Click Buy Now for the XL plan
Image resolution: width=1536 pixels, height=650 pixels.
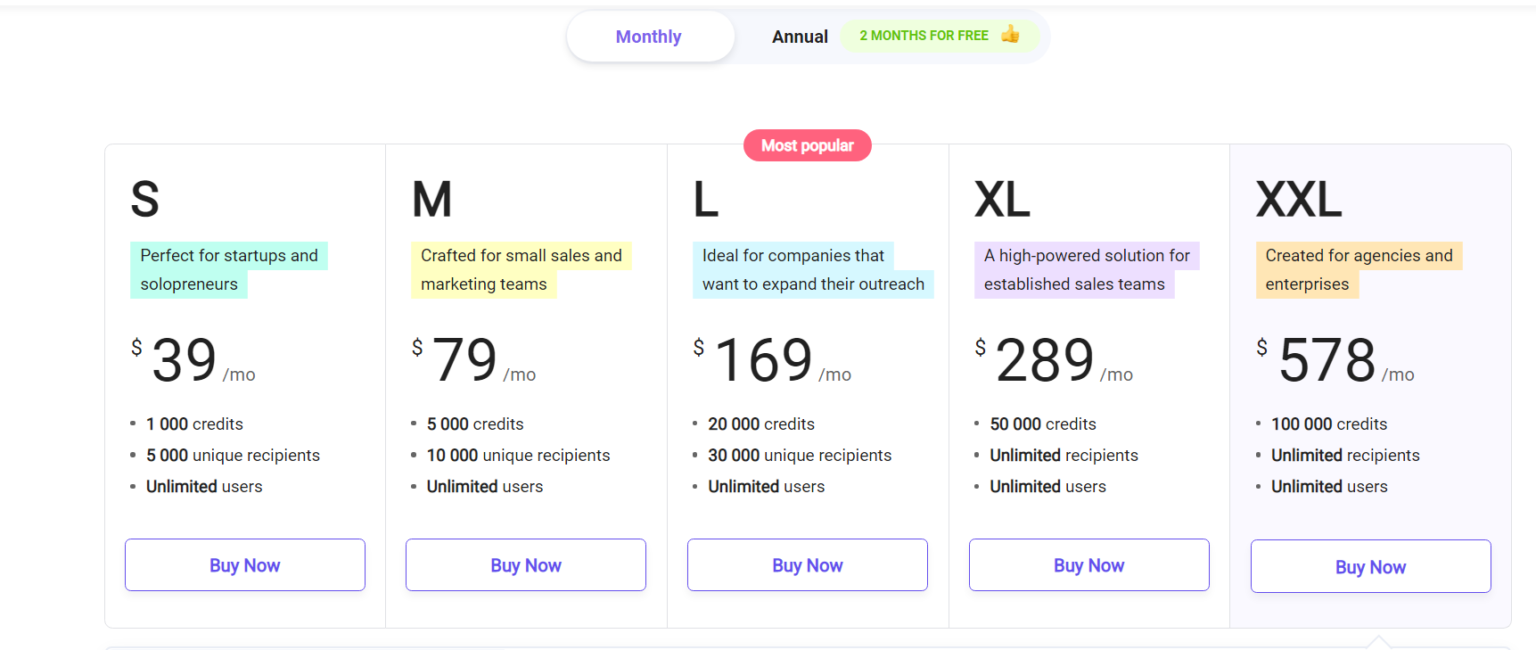1088,565
